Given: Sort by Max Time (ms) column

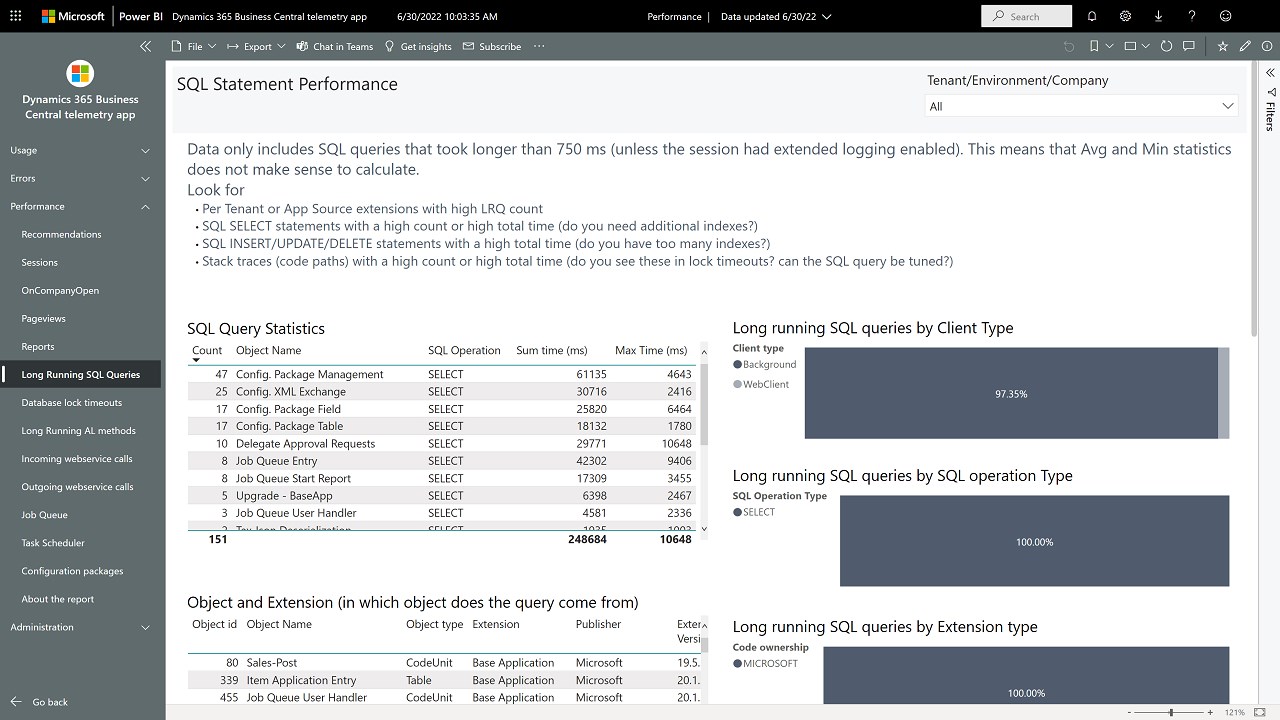Looking at the screenshot, I should coord(651,351).
